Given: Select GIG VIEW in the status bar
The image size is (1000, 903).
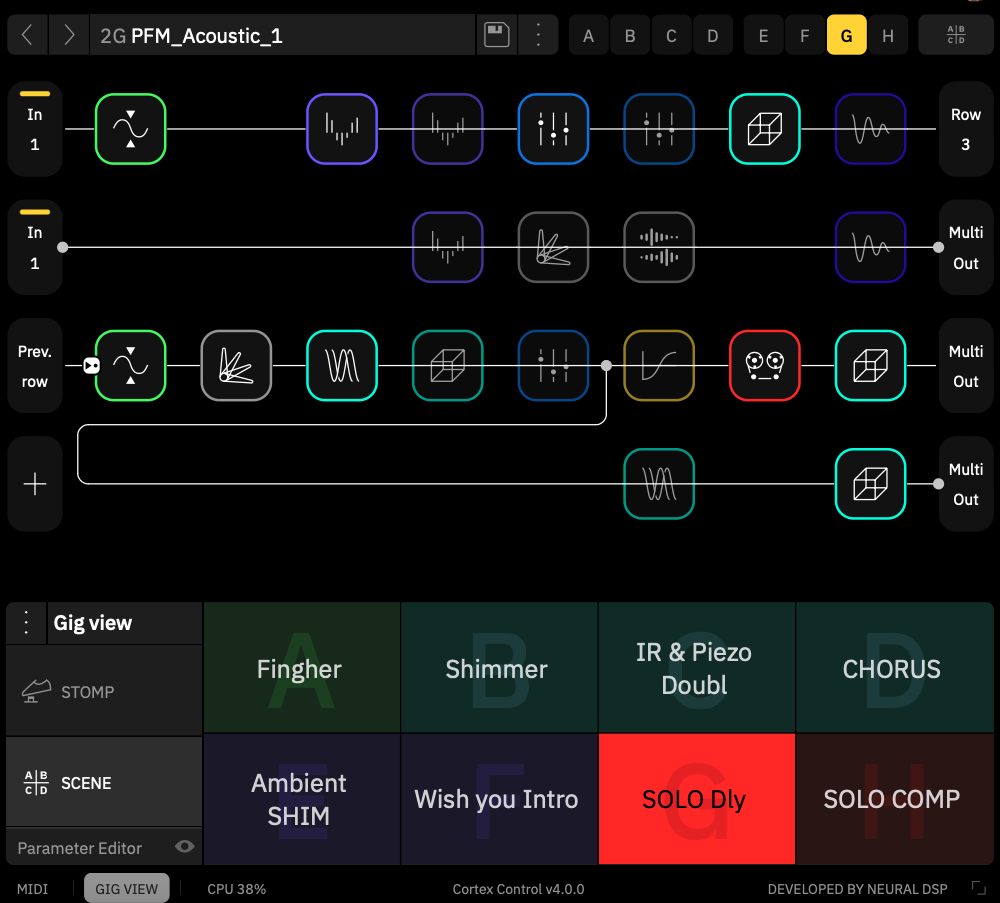Looking at the screenshot, I should 126,888.
